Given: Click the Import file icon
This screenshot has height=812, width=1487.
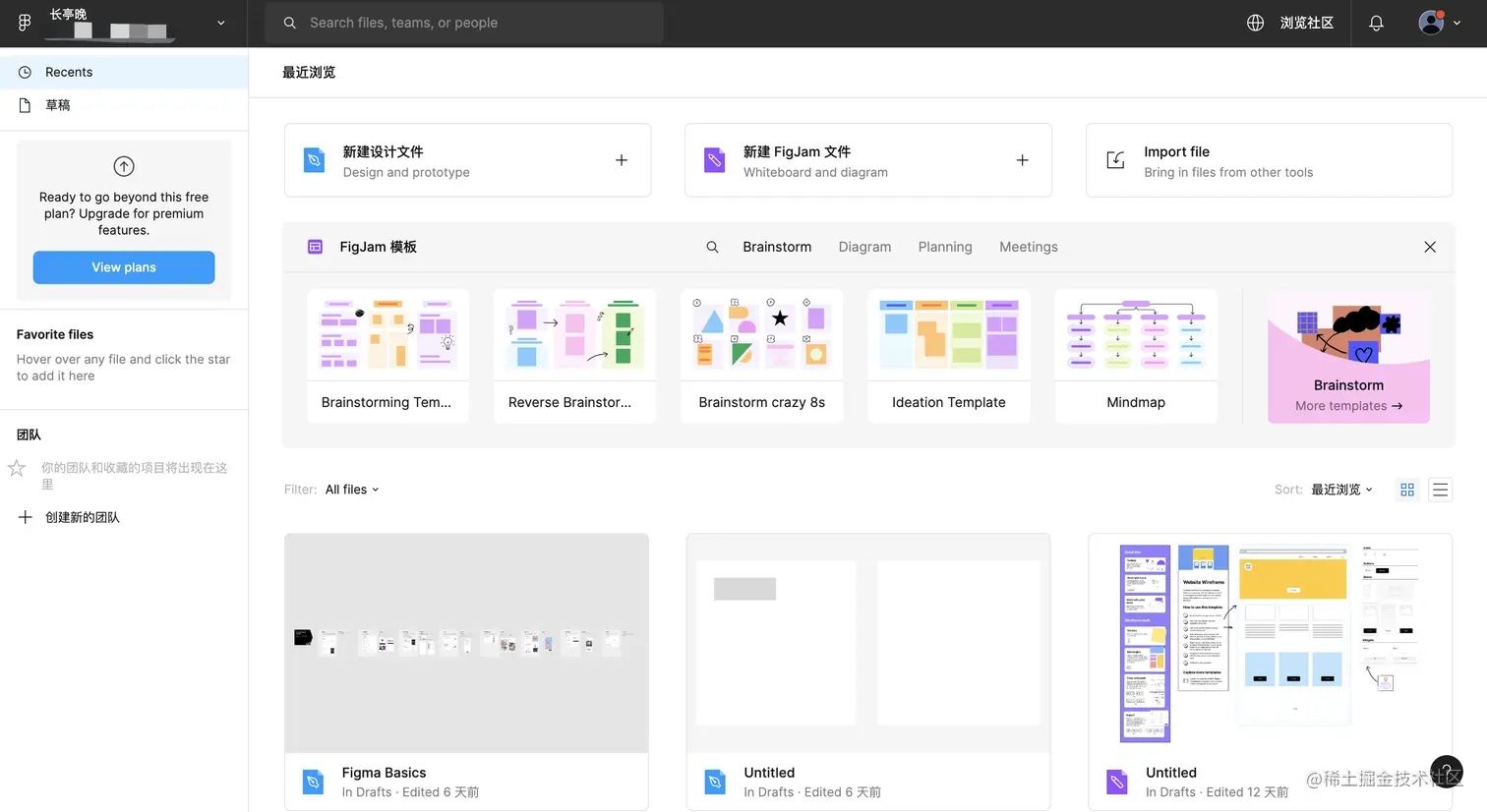Looking at the screenshot, I should 1115,160.
